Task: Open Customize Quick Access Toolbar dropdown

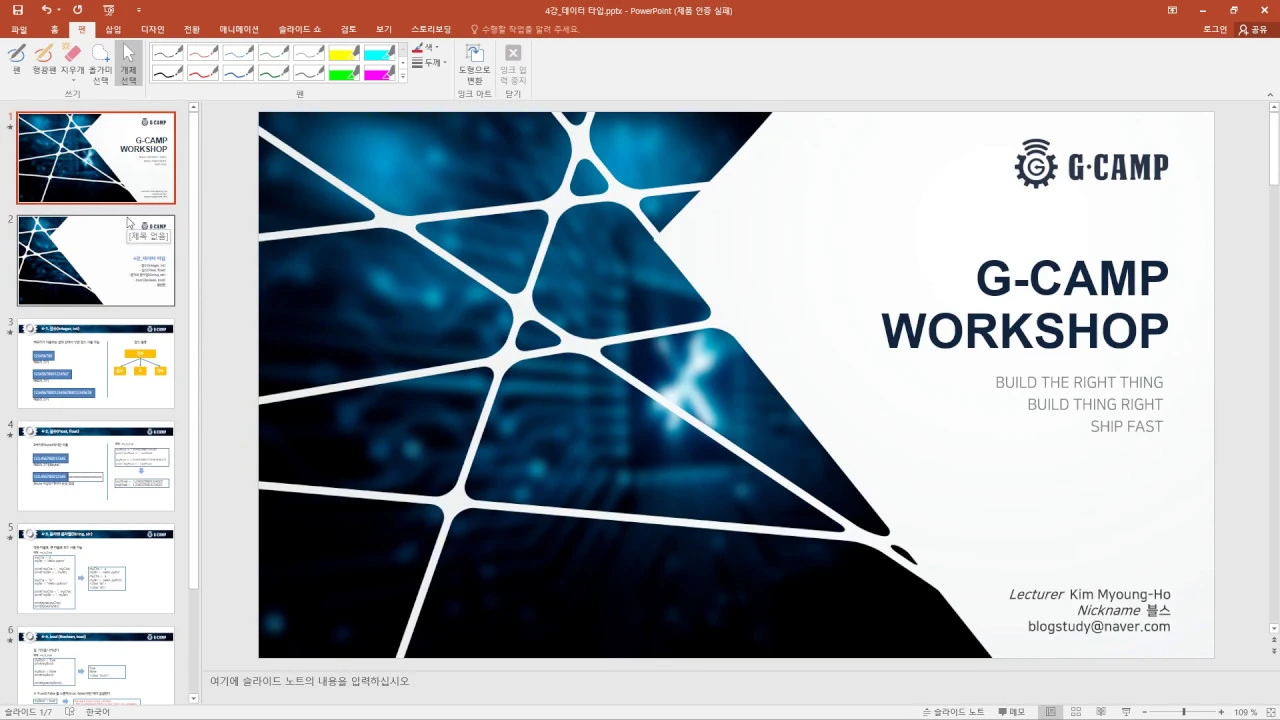Action: pyautogui.click(x=139, y=11)
